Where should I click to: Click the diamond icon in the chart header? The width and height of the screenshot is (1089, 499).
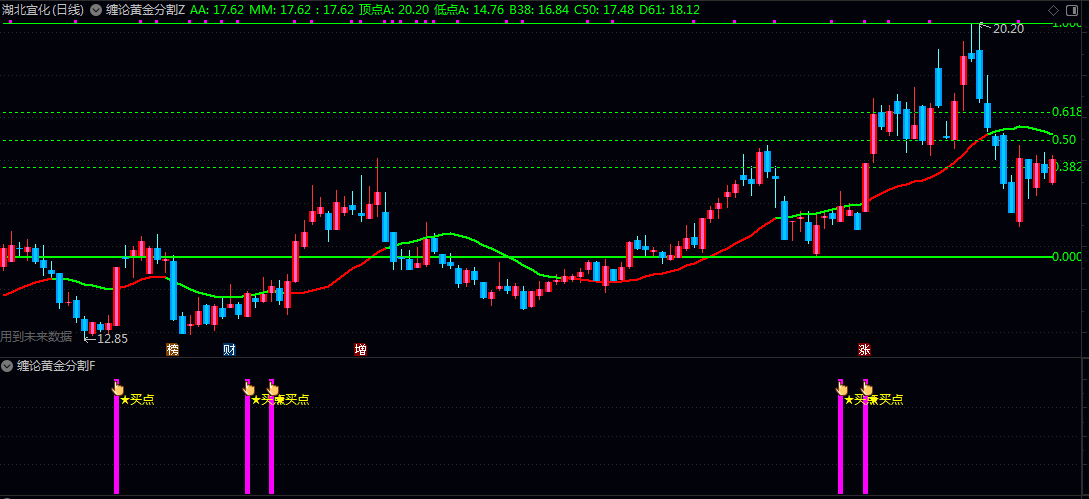click(x=1053, y=10)
